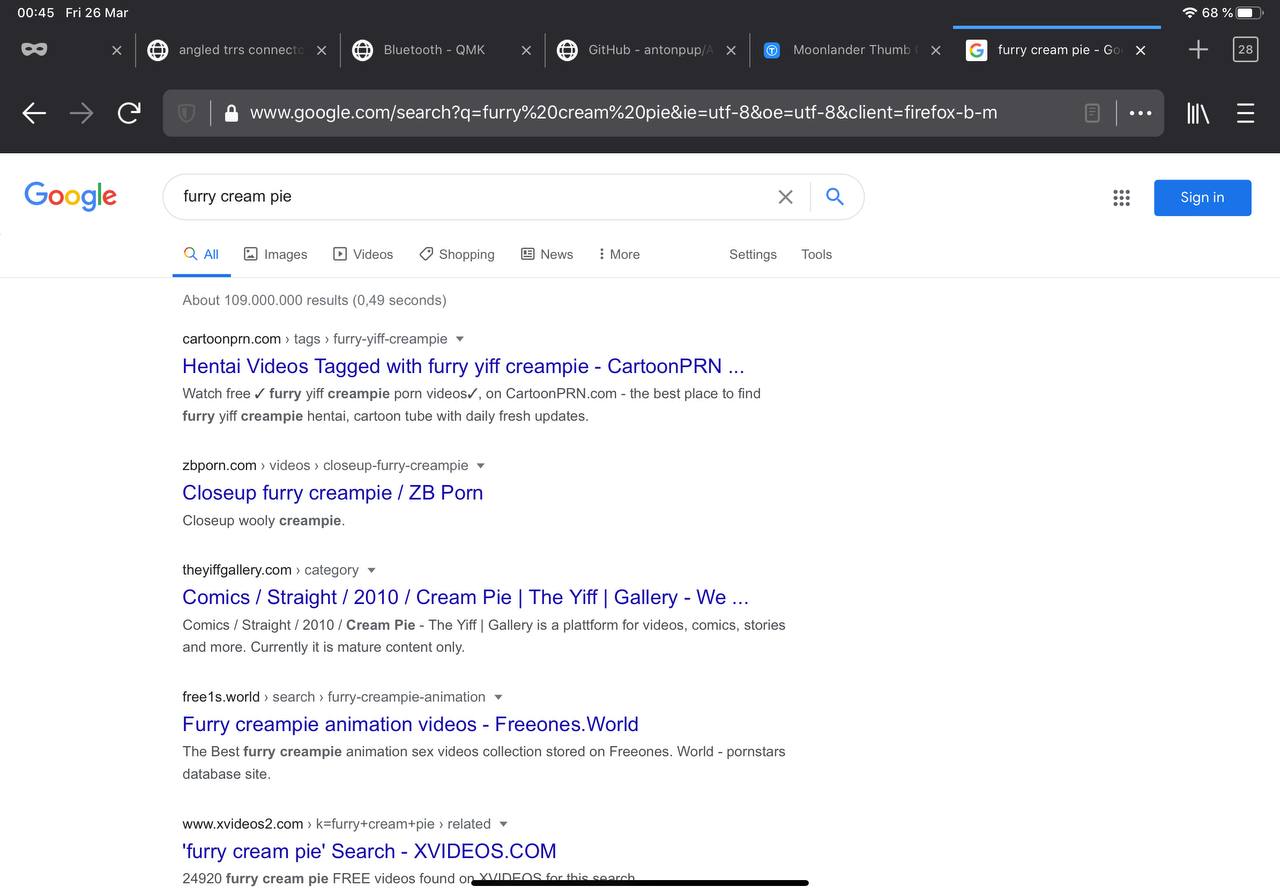Go forward with the forward arrow

coord(81,114)
